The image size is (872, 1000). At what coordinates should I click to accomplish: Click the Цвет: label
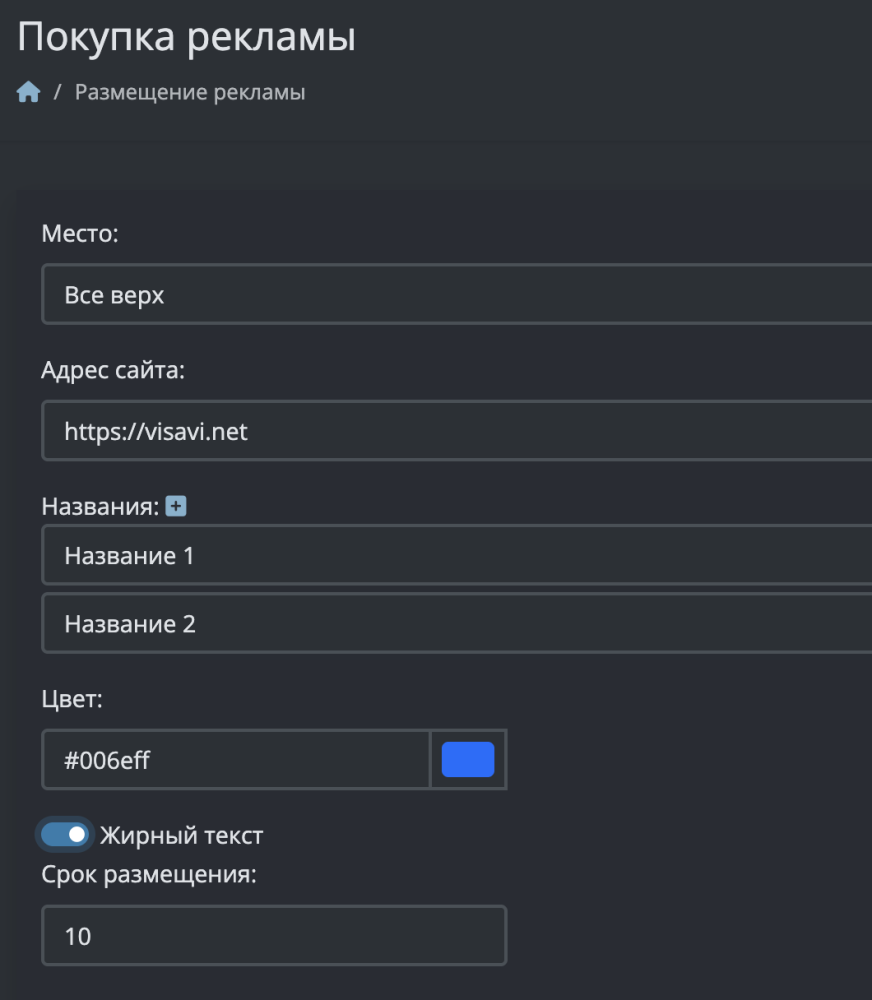point(72,698)
